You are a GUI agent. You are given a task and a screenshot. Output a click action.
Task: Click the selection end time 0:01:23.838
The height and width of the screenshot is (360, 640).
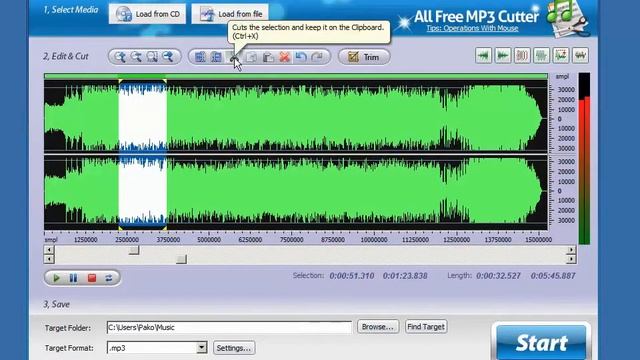(x=405, y=276)
